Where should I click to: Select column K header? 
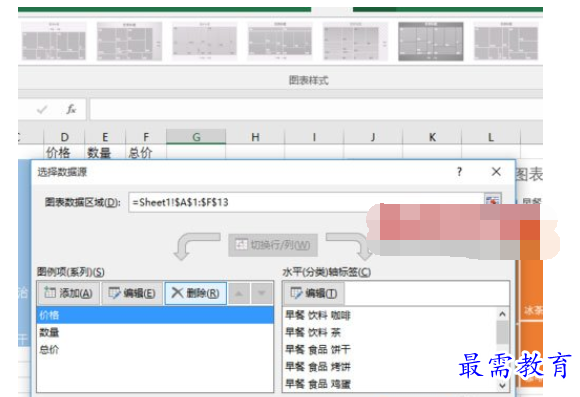(432, 137)
